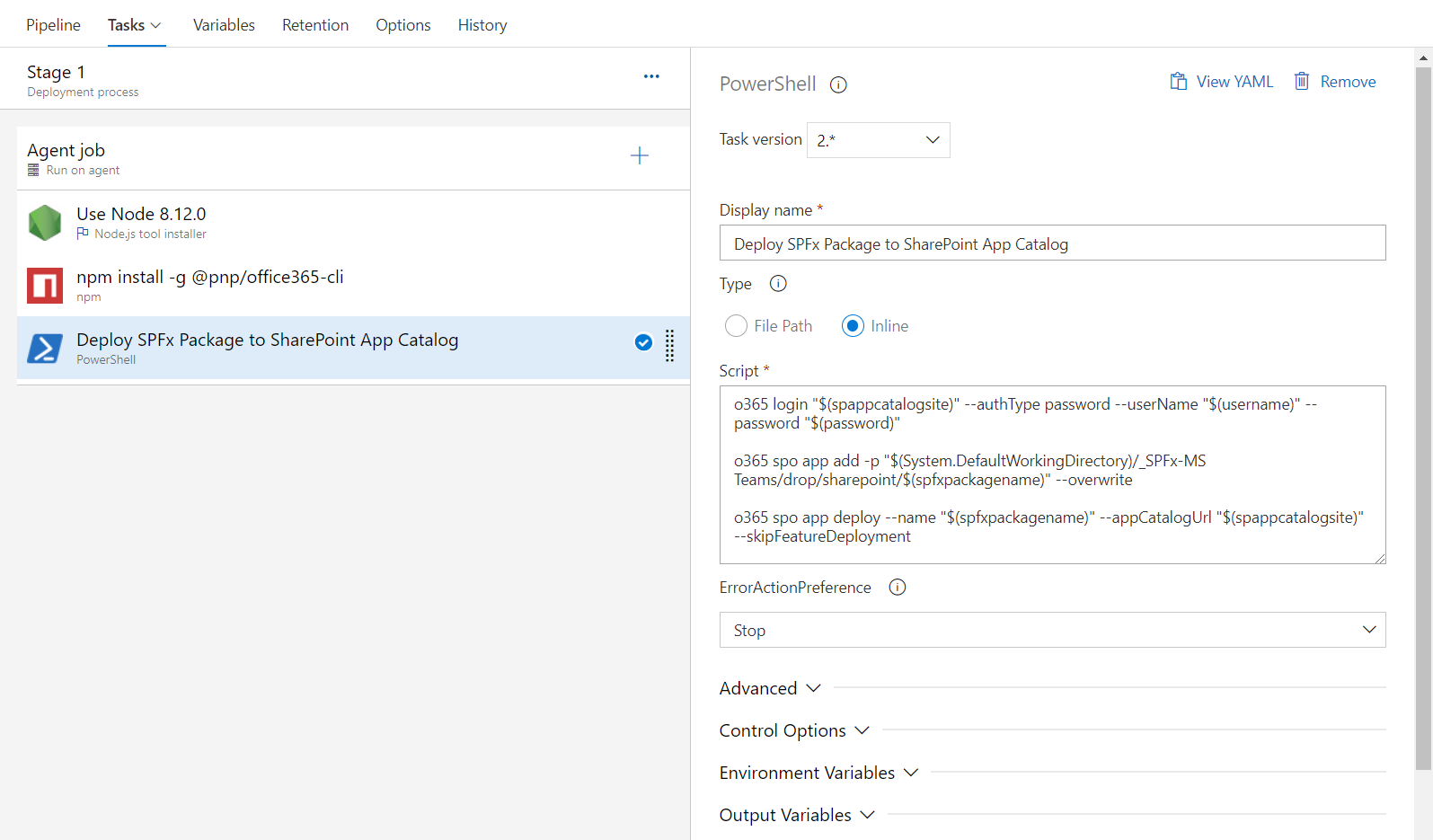The width and height of the screenshot is (1433, 840).
Task: Click the right panel vertical scrollbar
Action: (x=1423, y=418)
